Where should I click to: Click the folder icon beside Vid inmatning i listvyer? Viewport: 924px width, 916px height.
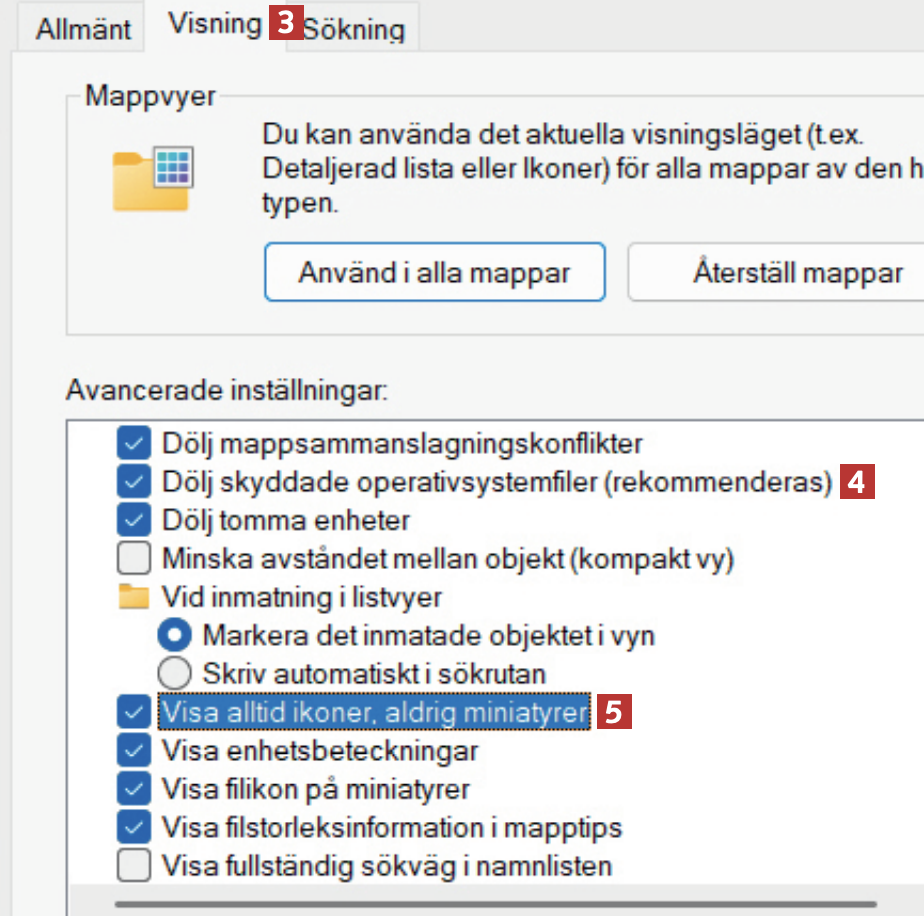133,597
